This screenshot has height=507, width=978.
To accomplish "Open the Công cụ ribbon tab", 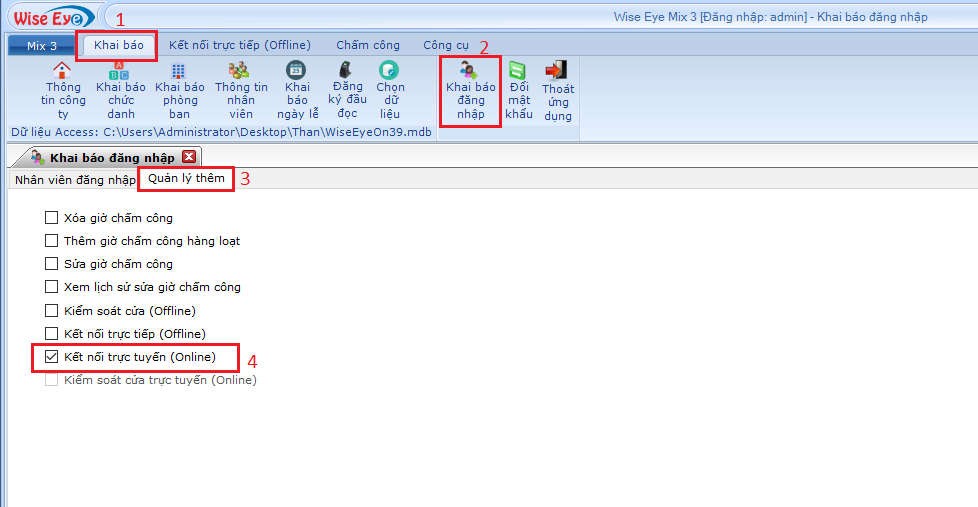I will point(444,45).
